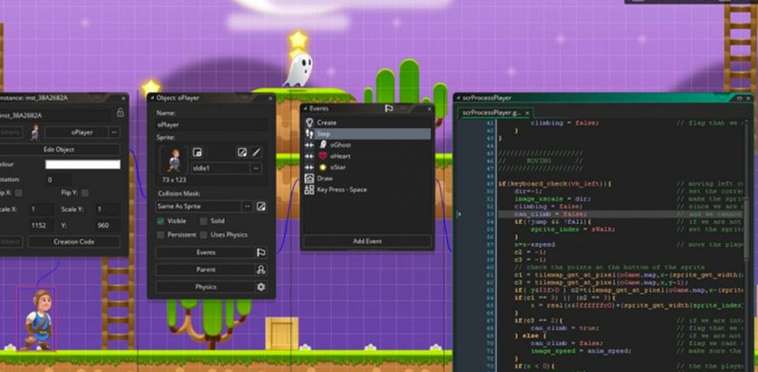Click the edit sprite pencil icon

(257, 153)
